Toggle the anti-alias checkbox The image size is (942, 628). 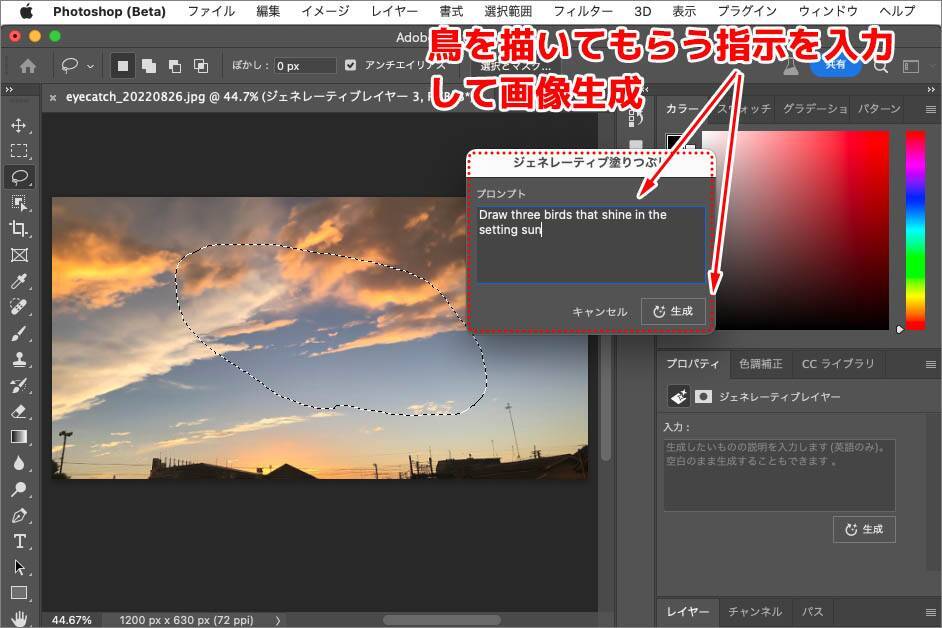click(350, 66)
